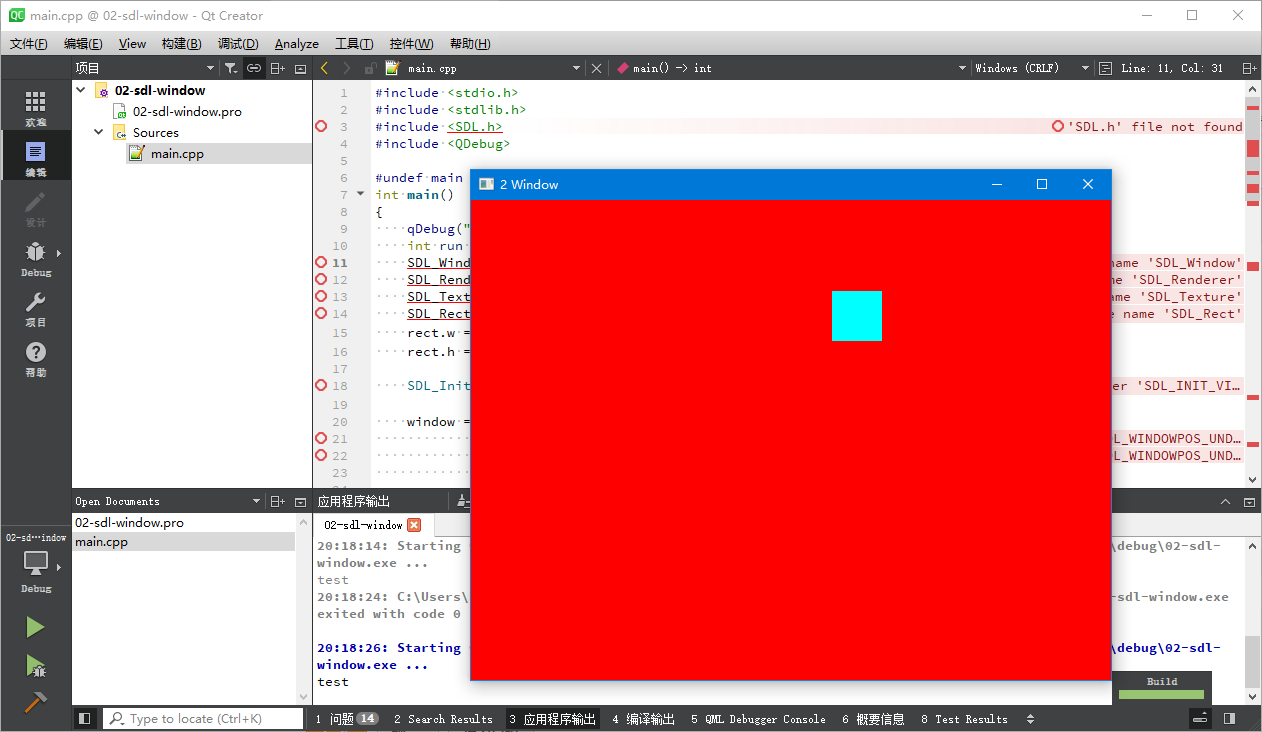Close the 02-sdl-window output tab
1262x732 pixels.
(414, 525)
